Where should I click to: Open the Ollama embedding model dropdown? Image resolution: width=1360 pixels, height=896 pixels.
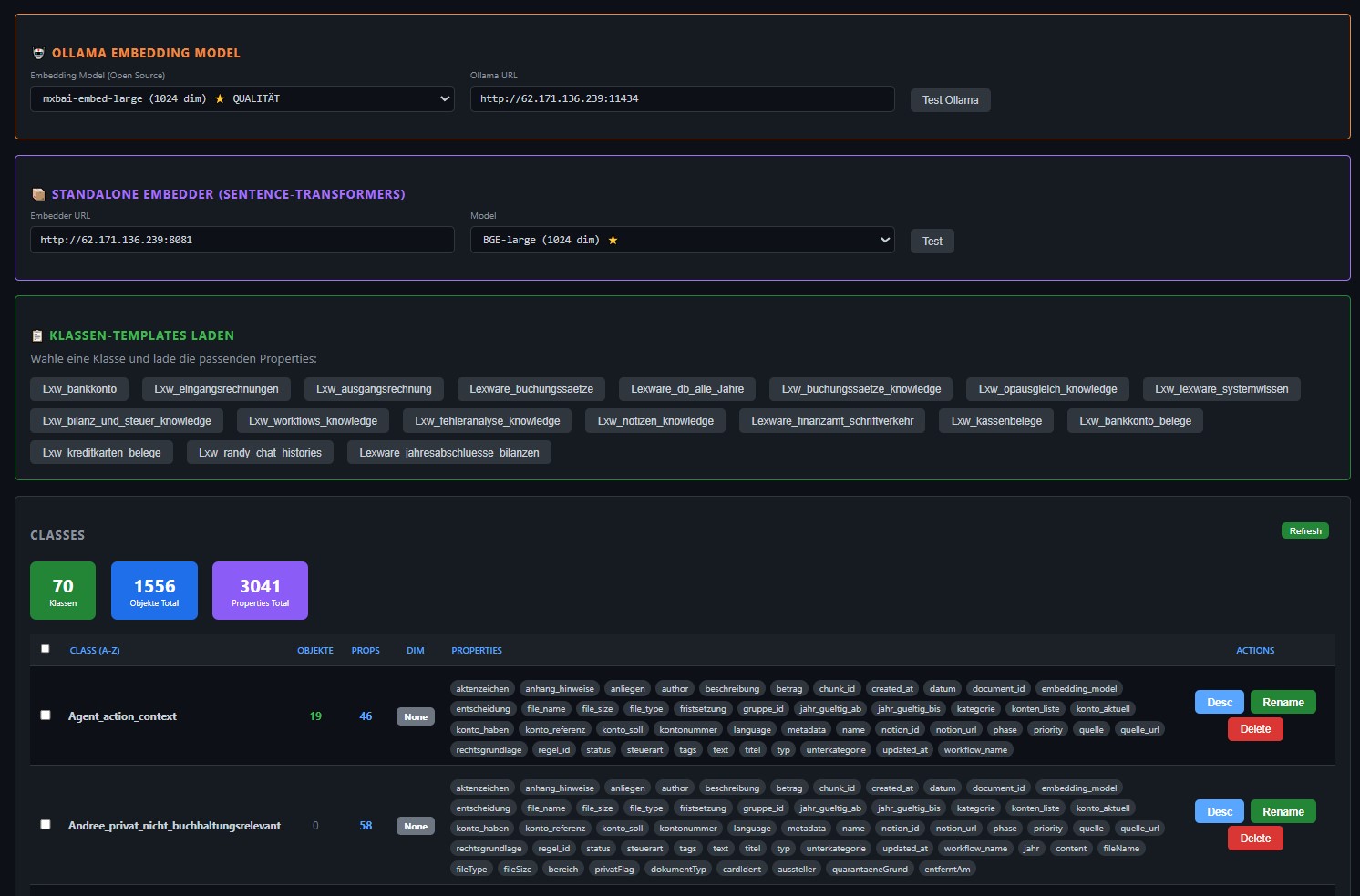click(242, 98)
